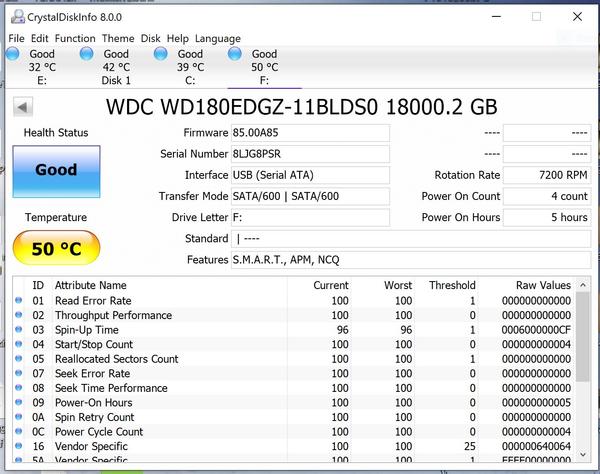Click the Attribute Name column header

(x=90, y=285)
